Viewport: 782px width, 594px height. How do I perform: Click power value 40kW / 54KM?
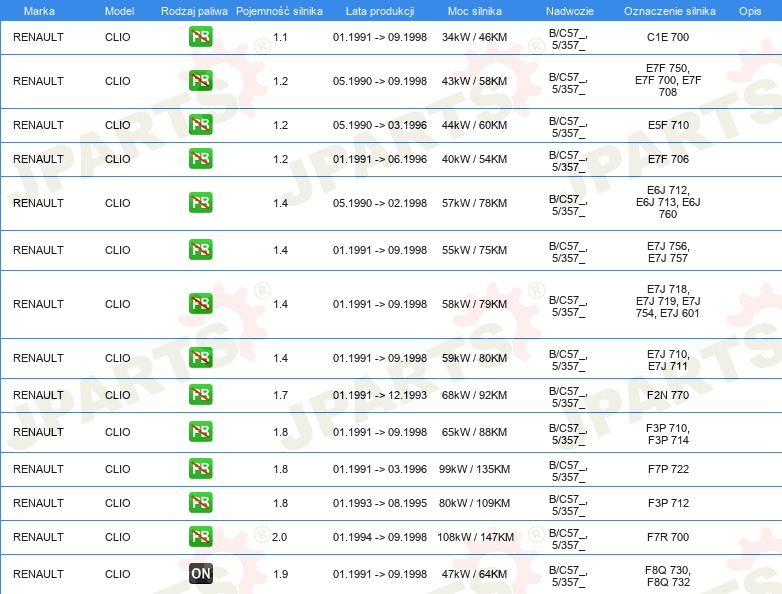(x=474, y=159)
